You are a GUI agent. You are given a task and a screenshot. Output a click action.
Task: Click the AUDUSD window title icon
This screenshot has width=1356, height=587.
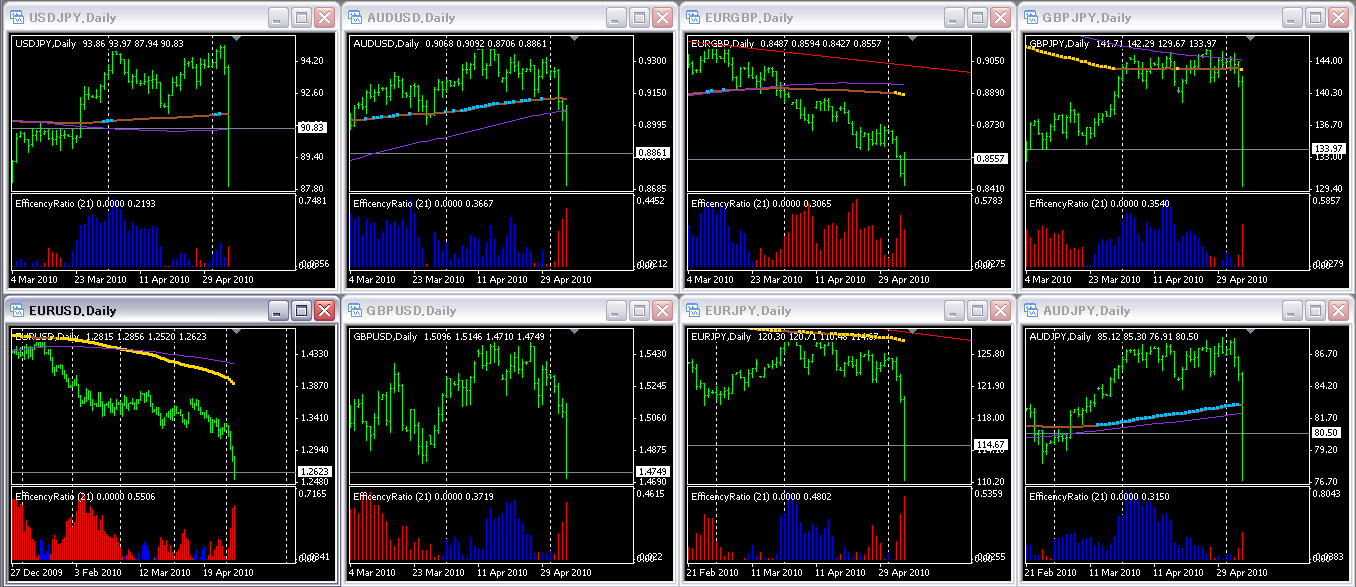click(355, 18)
